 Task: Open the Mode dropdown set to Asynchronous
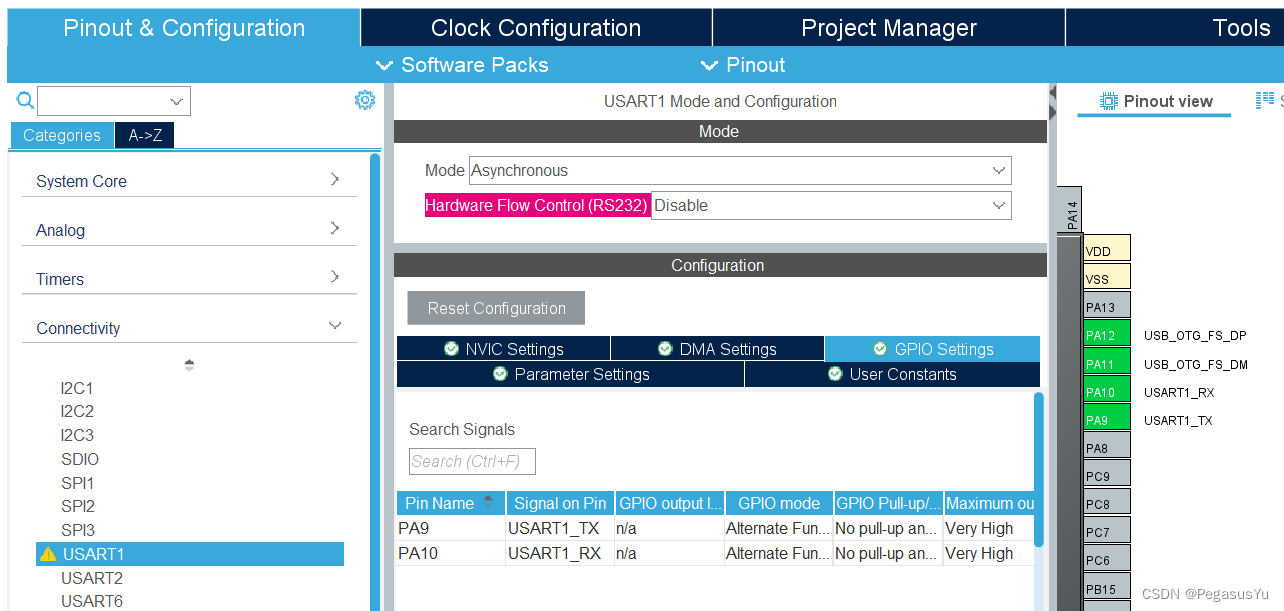740,170
